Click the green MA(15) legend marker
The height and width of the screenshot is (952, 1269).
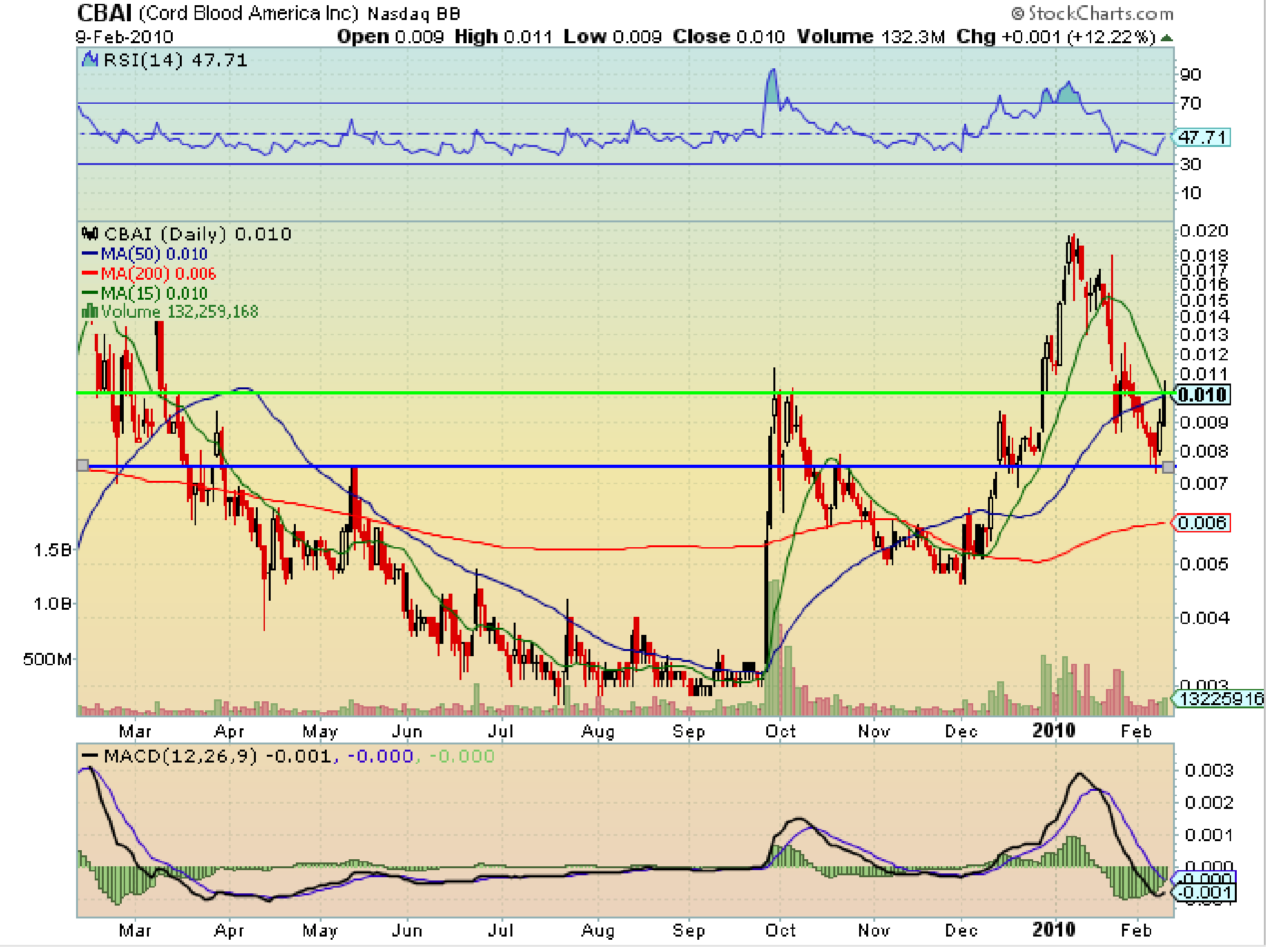point(90,293)
